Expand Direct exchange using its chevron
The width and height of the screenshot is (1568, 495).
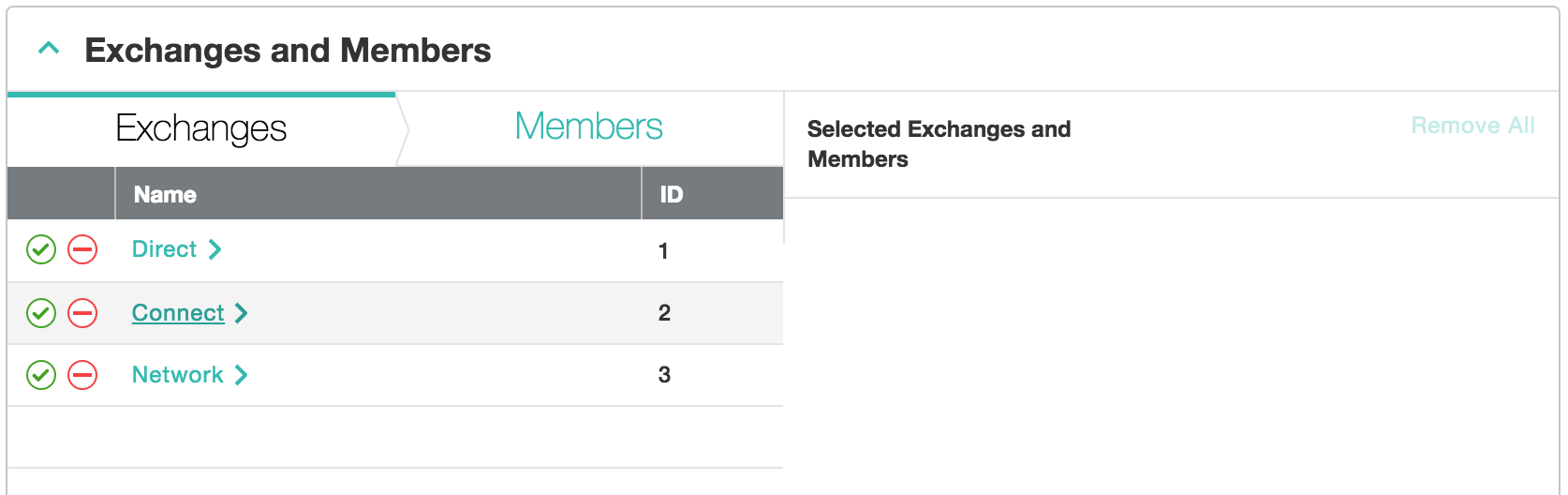pos(215,249)
